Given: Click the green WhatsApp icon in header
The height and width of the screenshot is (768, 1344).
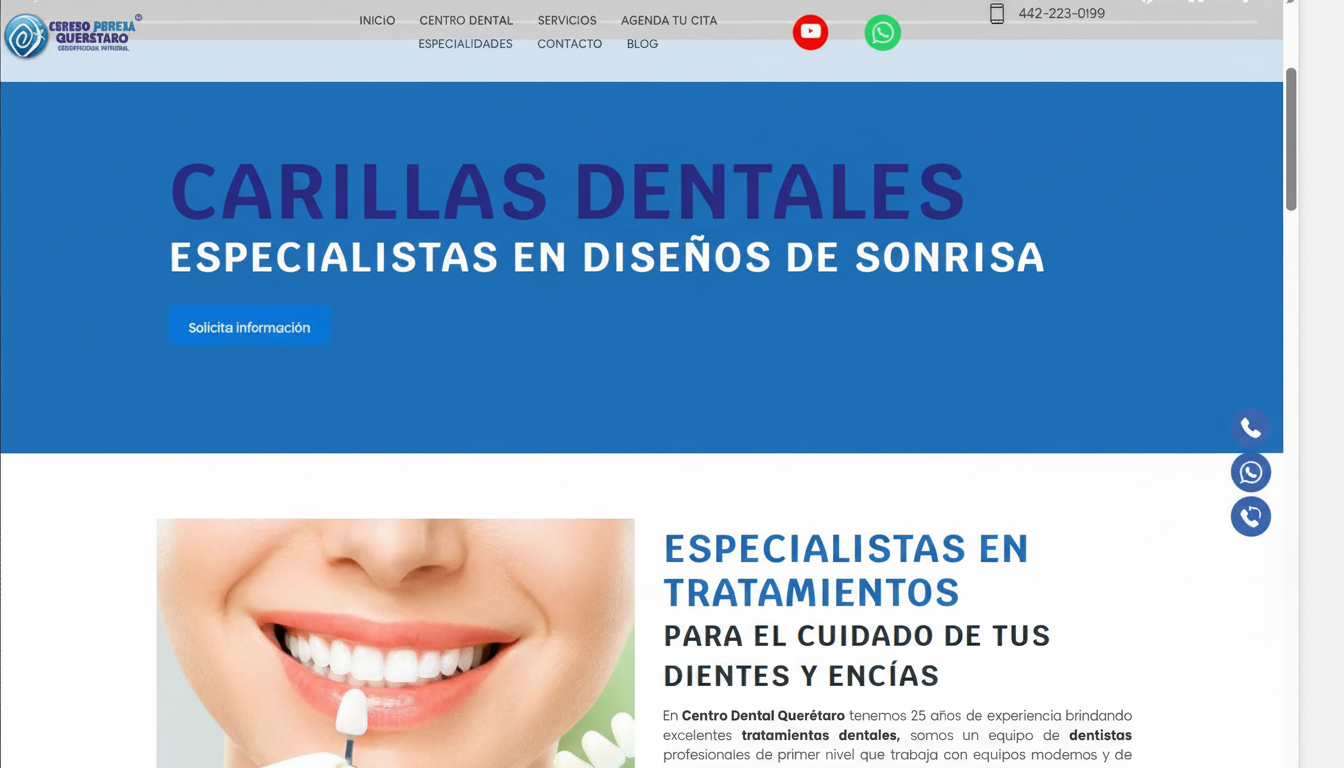Looking at the screenshot, I should pos(882,32).
